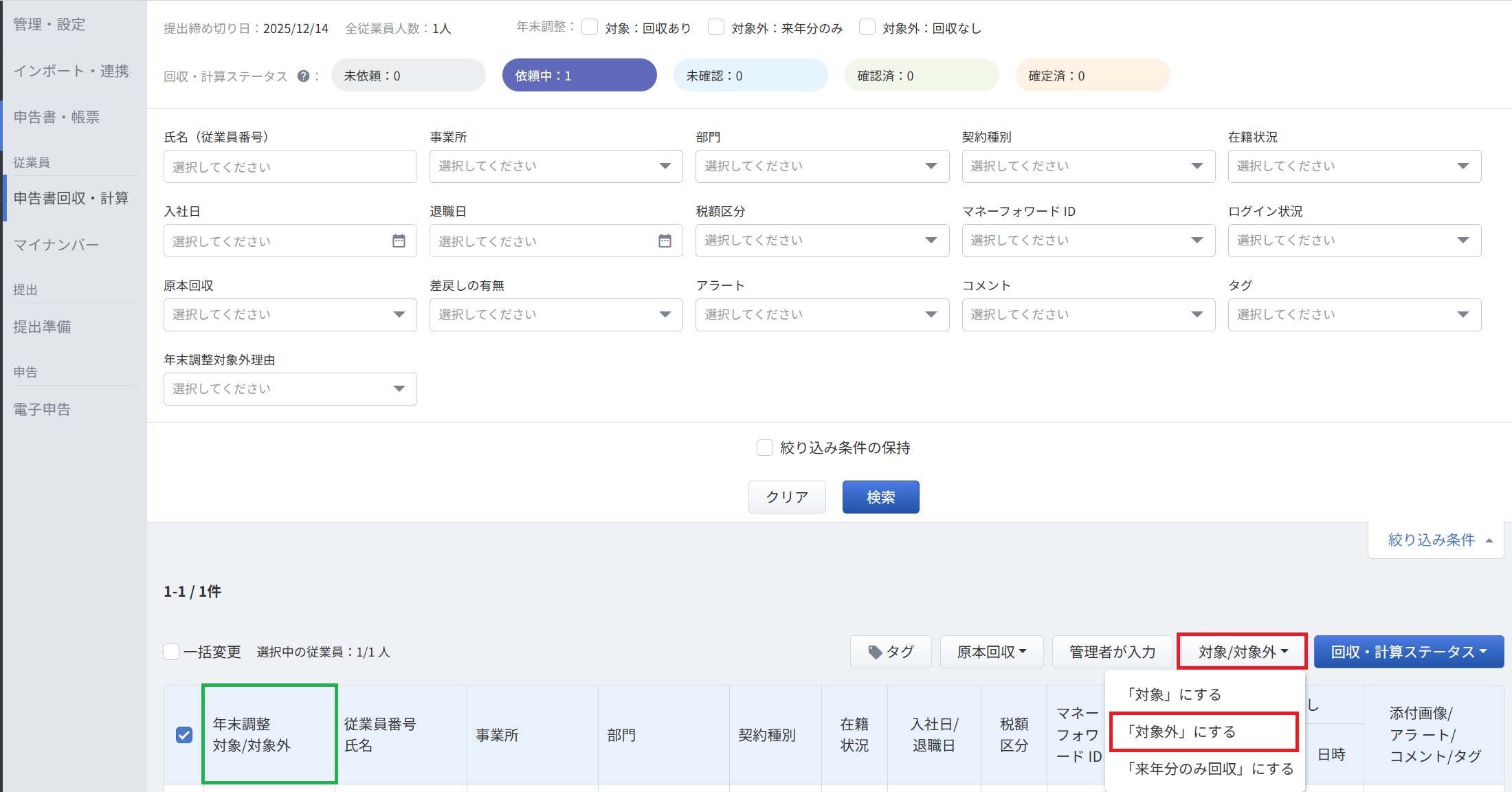Viewport: 1512px width, 792px height.
Task: Select the 確定済：0 status pill
Action: click(1092, 76)
